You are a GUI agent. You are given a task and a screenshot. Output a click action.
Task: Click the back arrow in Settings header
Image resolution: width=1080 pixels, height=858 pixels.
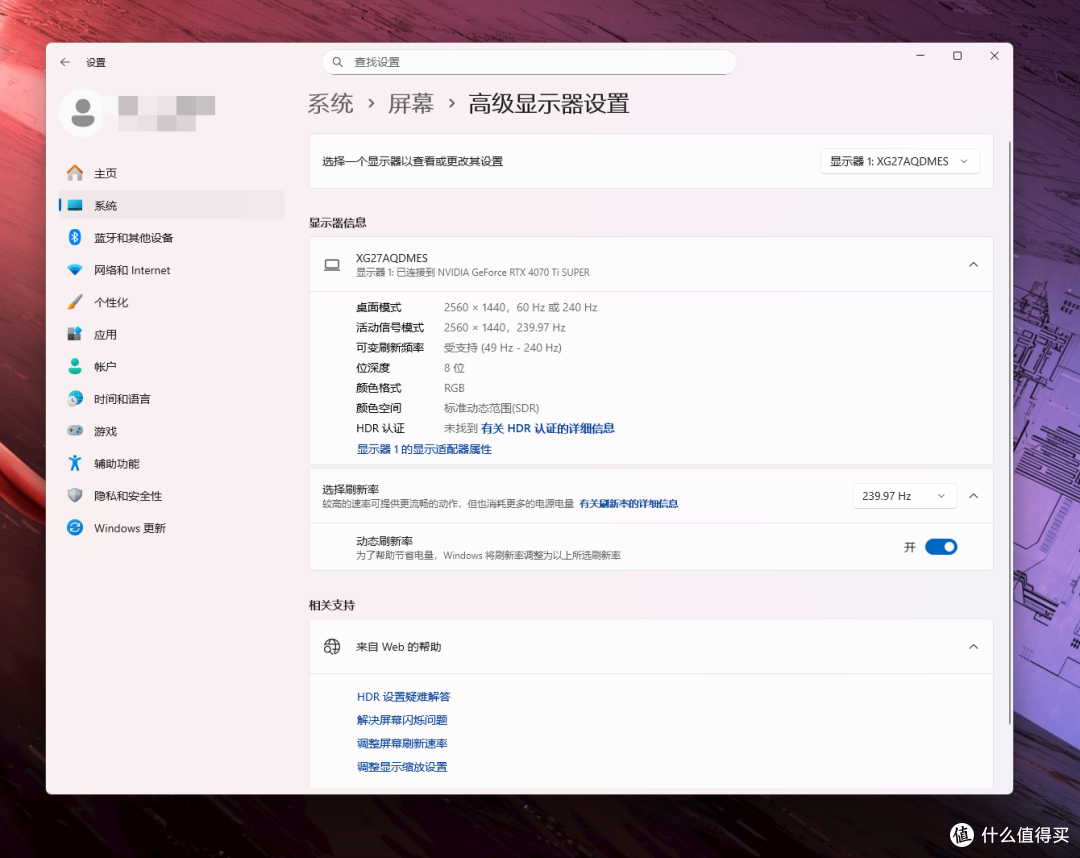(x=65, y=62)
